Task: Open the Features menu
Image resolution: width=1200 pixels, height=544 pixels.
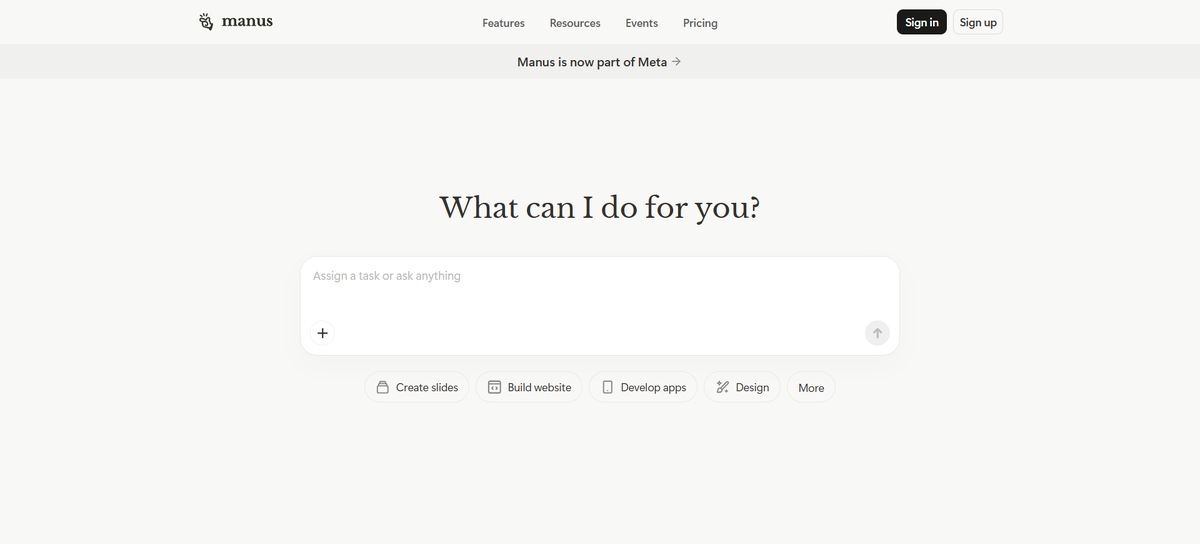Action: click(503, 23)
